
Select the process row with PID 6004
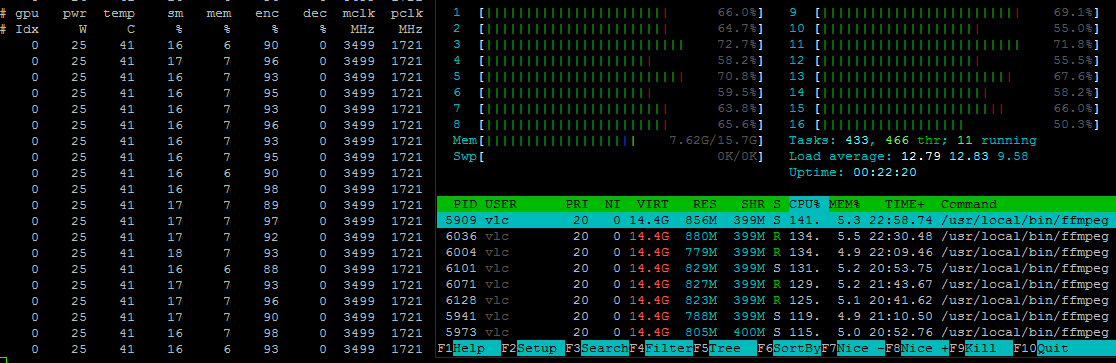[x=777, y=252]
